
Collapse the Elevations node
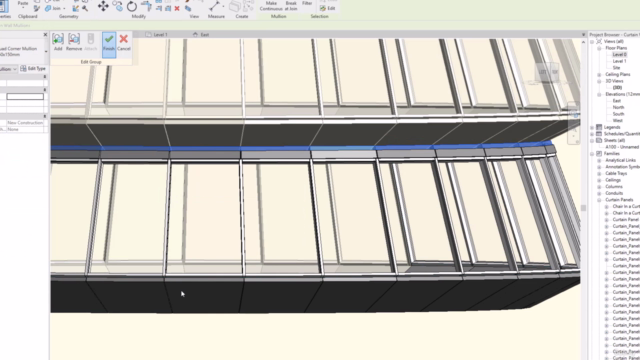[599, 94]
